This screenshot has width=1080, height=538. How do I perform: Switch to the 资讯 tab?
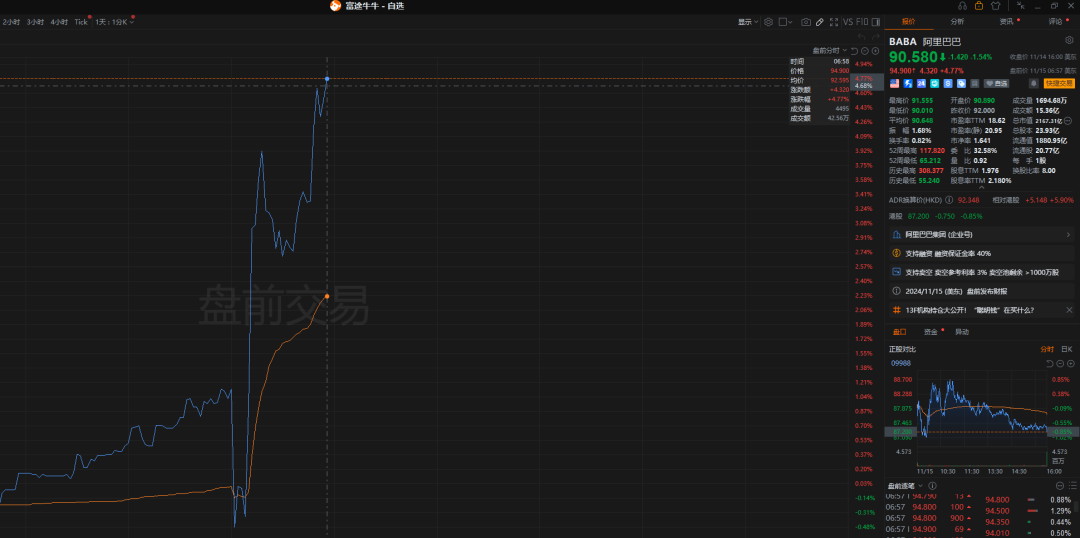[1006, 21]
